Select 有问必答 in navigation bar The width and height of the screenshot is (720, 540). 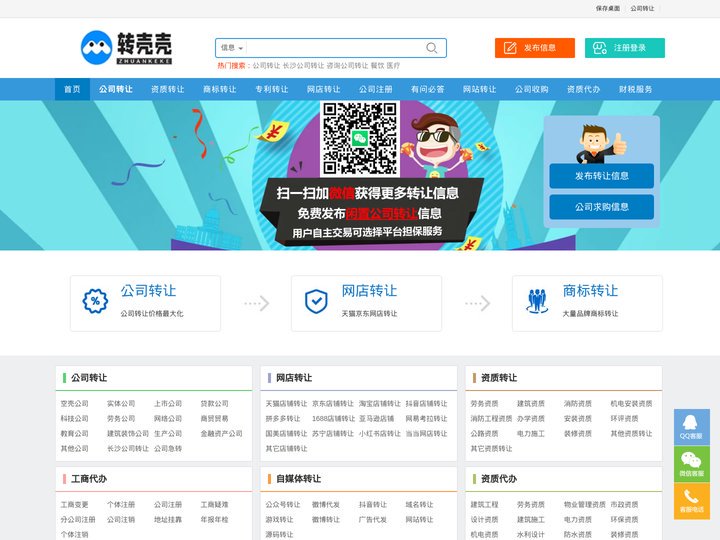click(428, 89)
